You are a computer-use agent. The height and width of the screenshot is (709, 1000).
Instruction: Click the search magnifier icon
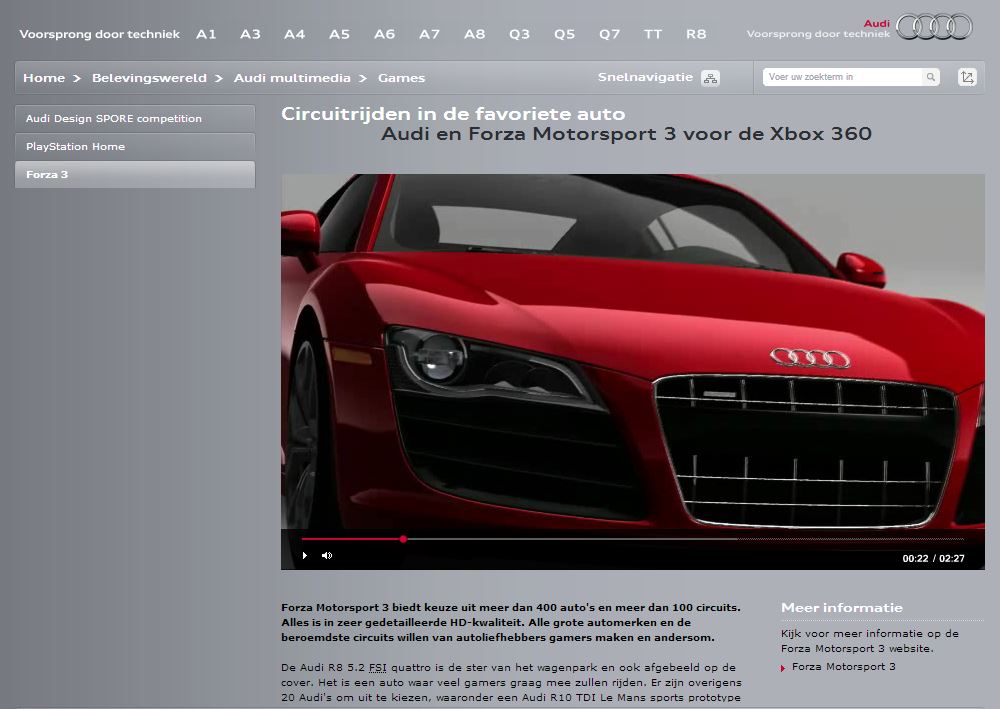coord(930,77)
